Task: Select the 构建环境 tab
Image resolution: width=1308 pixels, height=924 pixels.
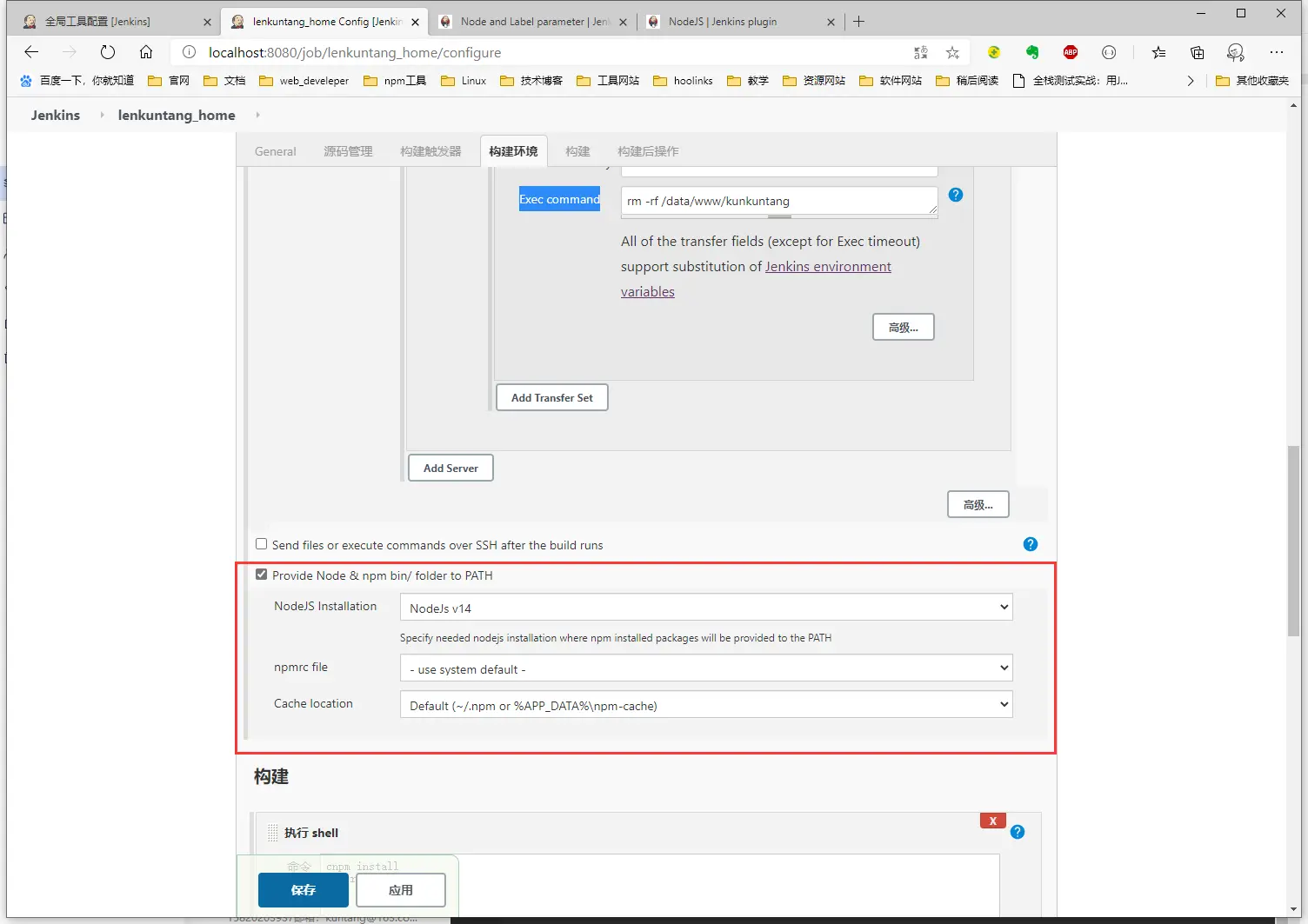Action: point(513,151)
